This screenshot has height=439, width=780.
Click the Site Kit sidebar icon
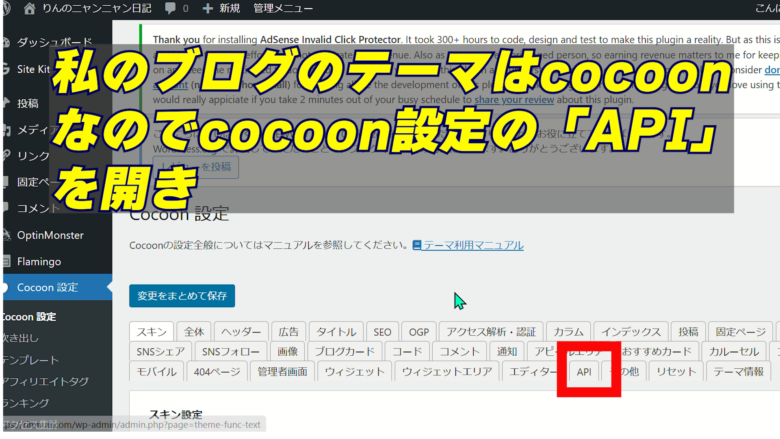click(x=7, y=69)
